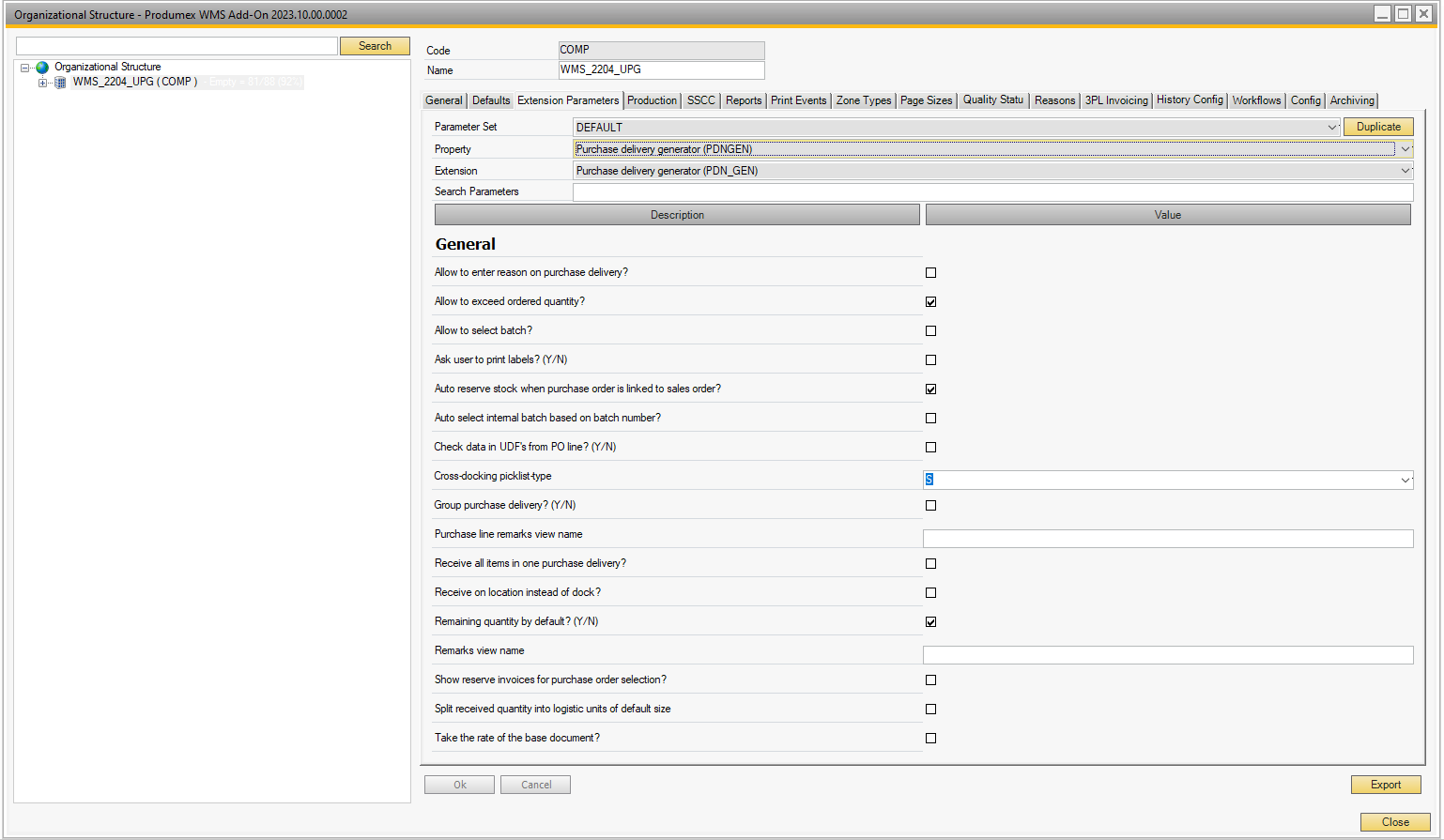Open the Parameter Set dropdown
Viewport: 1444px width, 840px height.
coord(1331,128)
